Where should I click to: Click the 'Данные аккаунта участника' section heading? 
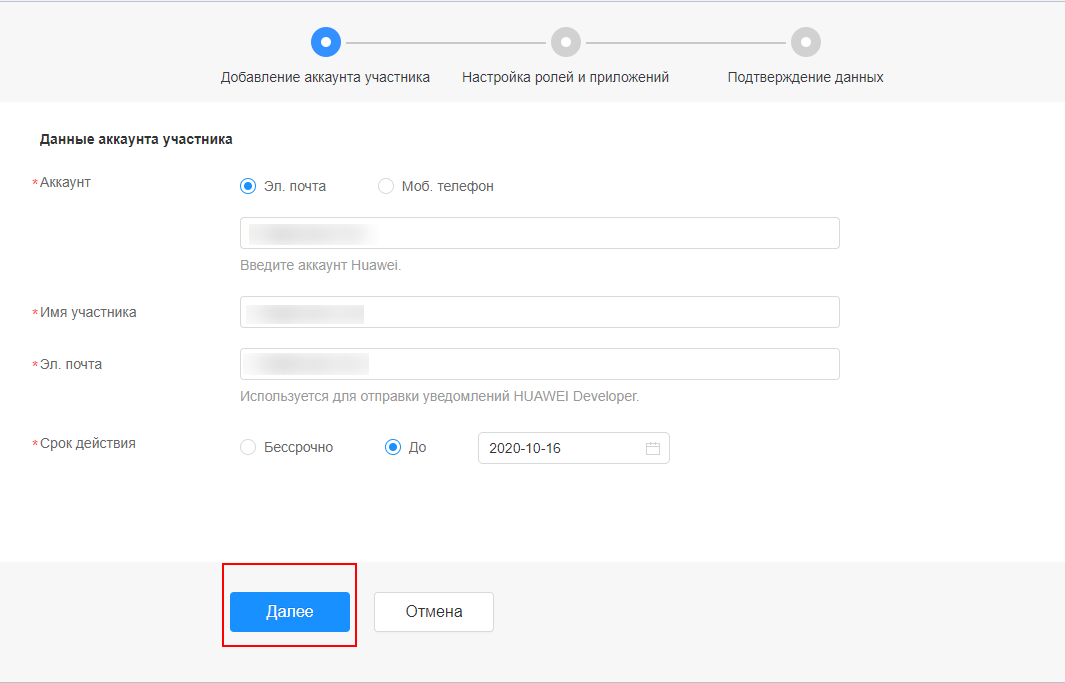tap(136, 139)
